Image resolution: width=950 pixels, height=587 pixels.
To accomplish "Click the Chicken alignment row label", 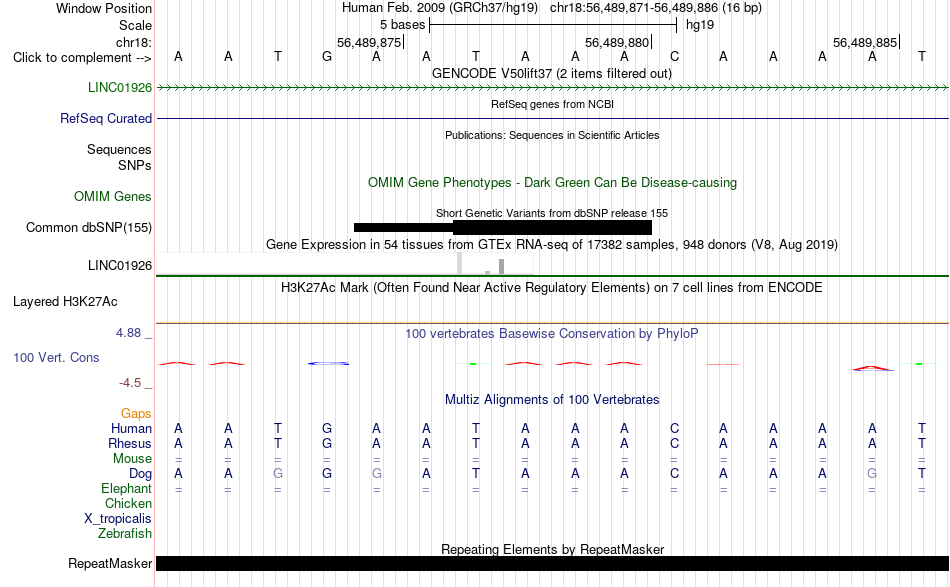I will pos(128,503).
